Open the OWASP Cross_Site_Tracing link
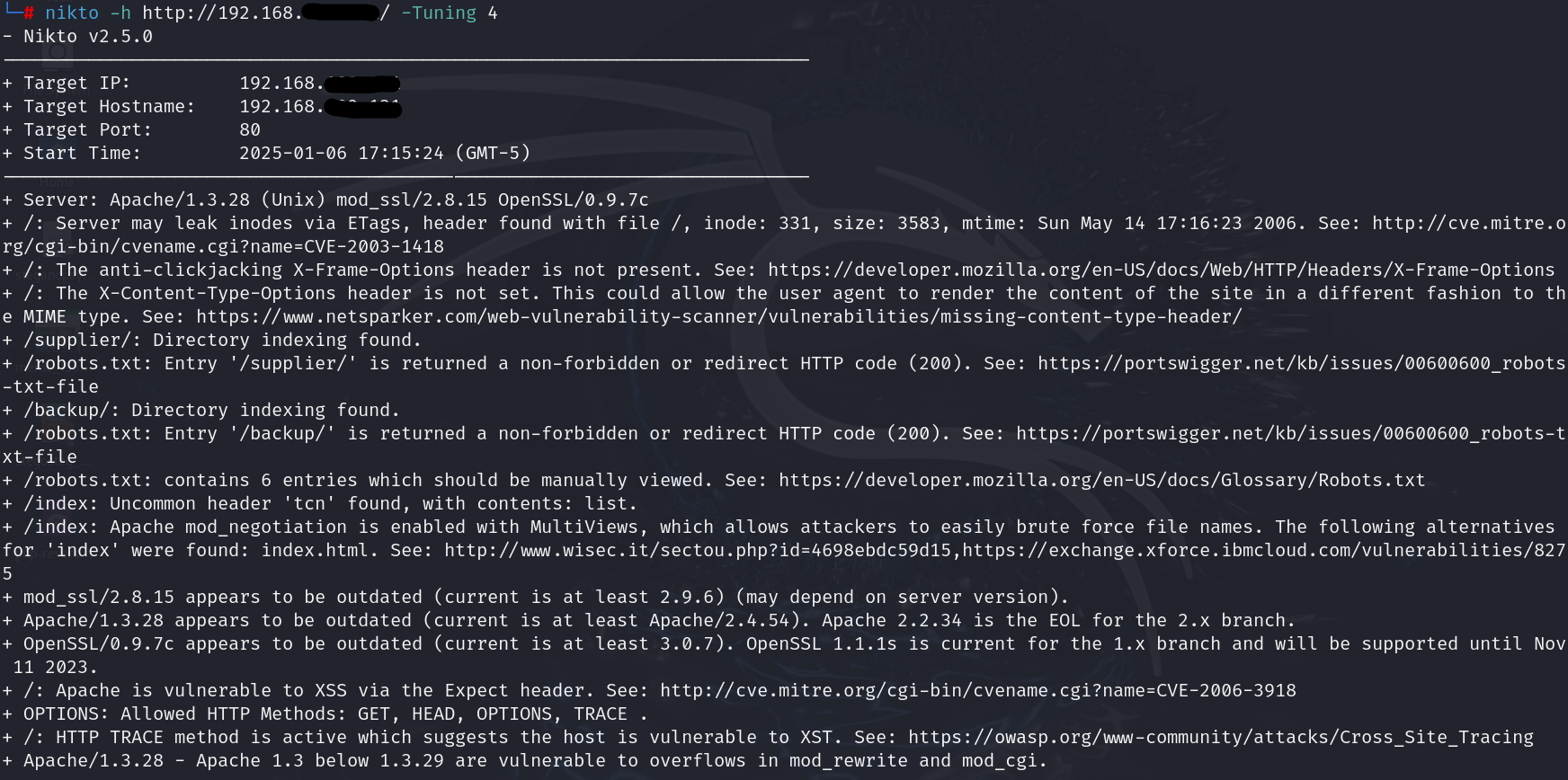 (1220, 738)
